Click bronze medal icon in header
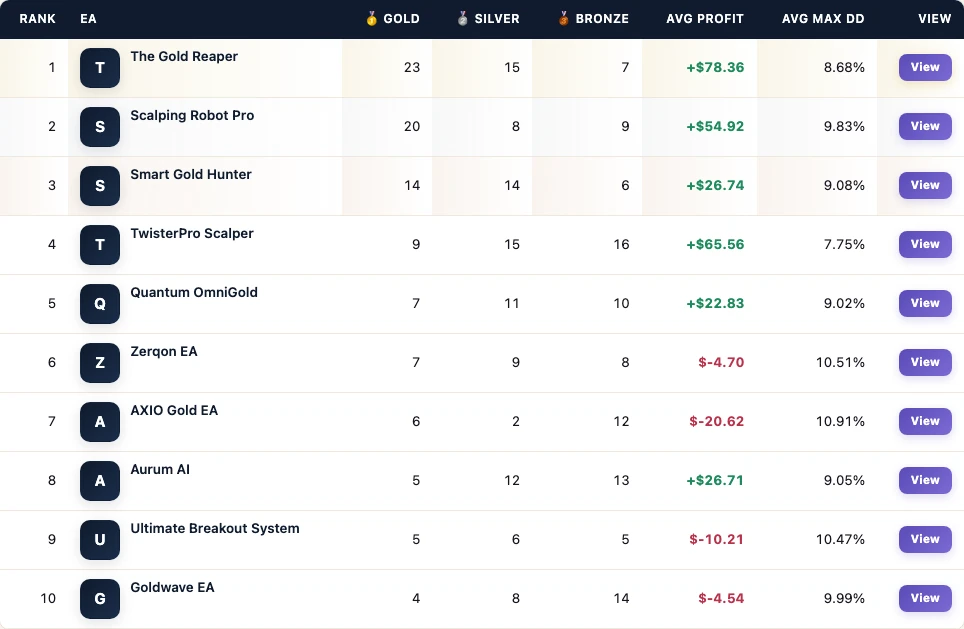 coord(563,18)
